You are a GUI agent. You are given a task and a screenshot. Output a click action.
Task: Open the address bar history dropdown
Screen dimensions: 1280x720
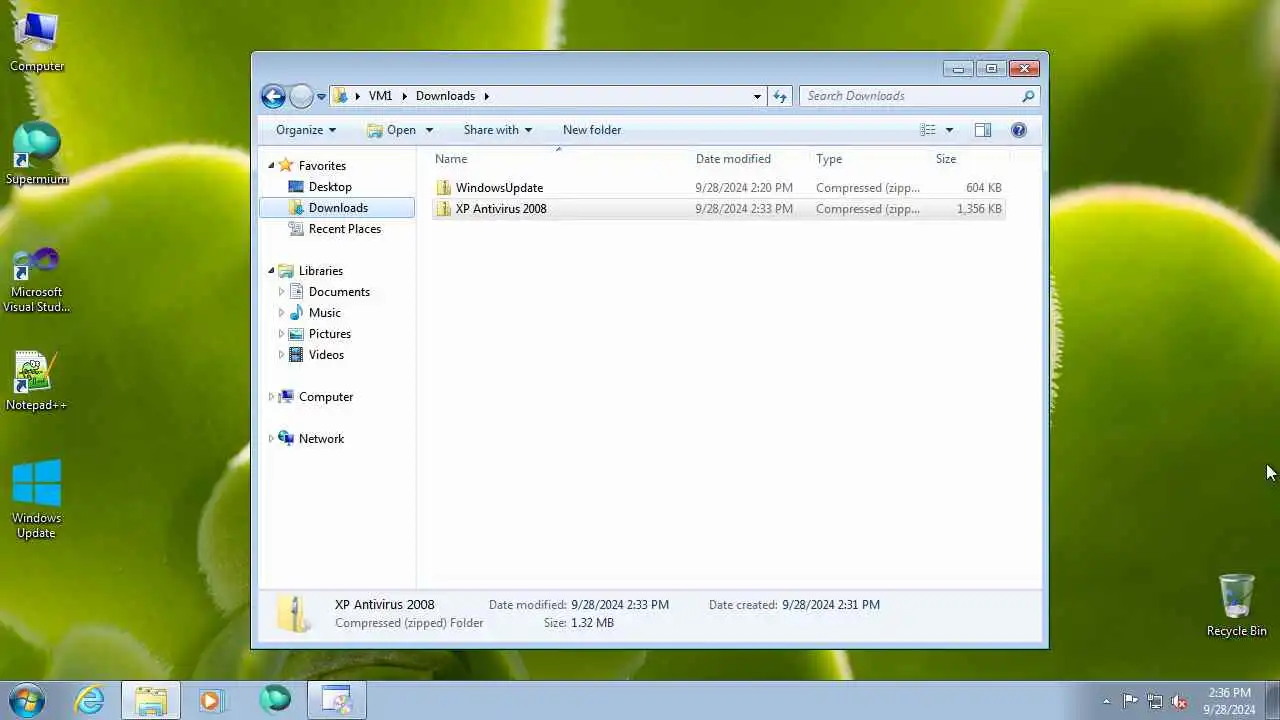coord(757,96)
